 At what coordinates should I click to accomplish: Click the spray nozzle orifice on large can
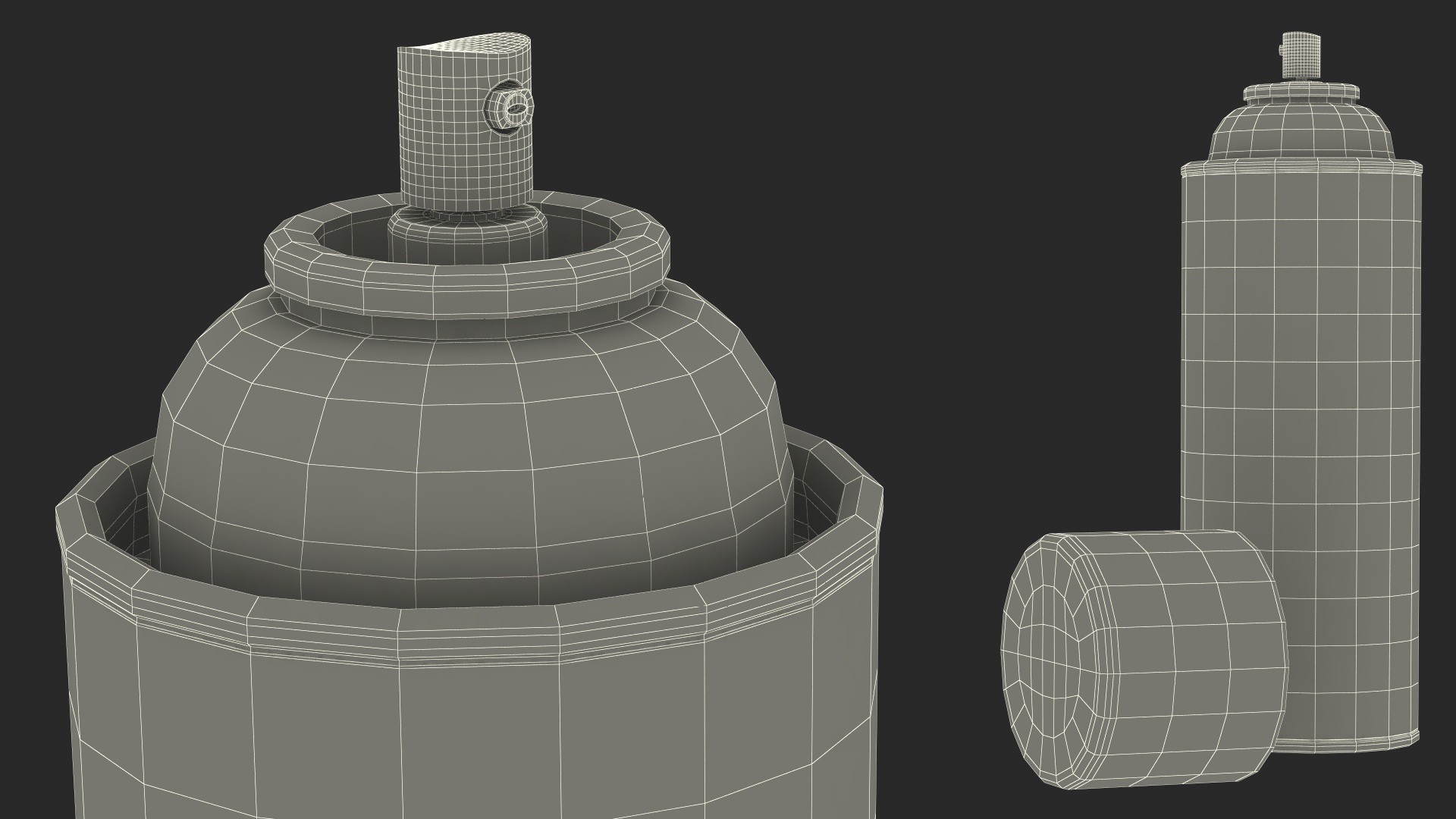click(x=516, y=110)
